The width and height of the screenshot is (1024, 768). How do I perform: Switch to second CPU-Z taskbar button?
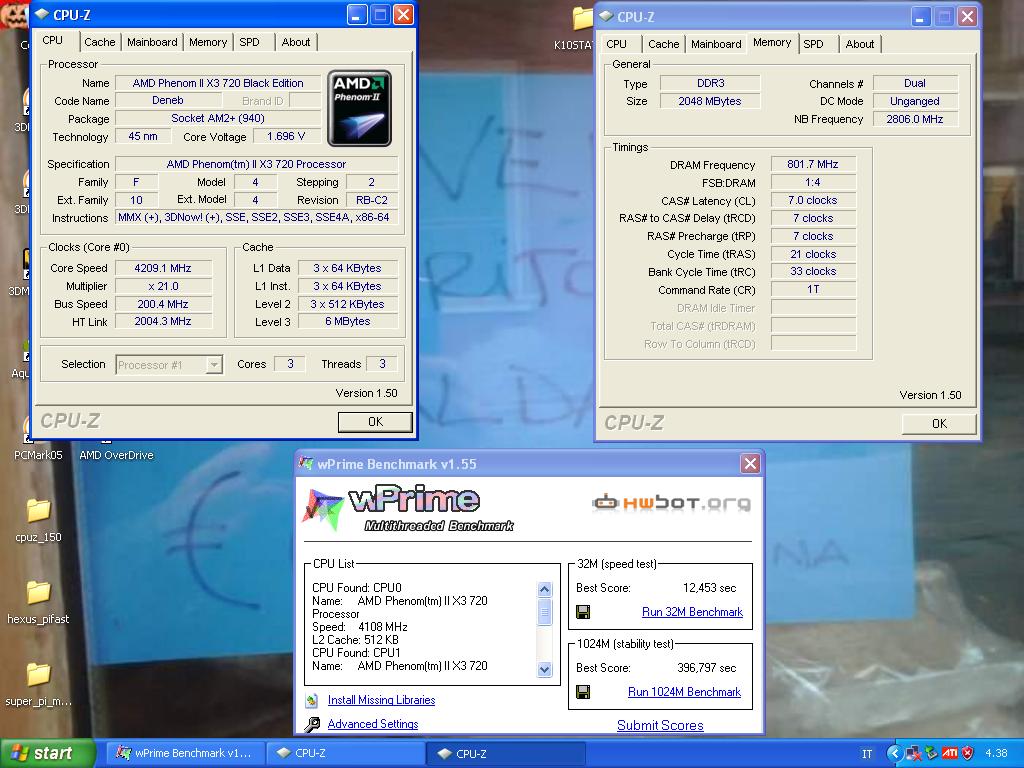[x=505, y=754]
